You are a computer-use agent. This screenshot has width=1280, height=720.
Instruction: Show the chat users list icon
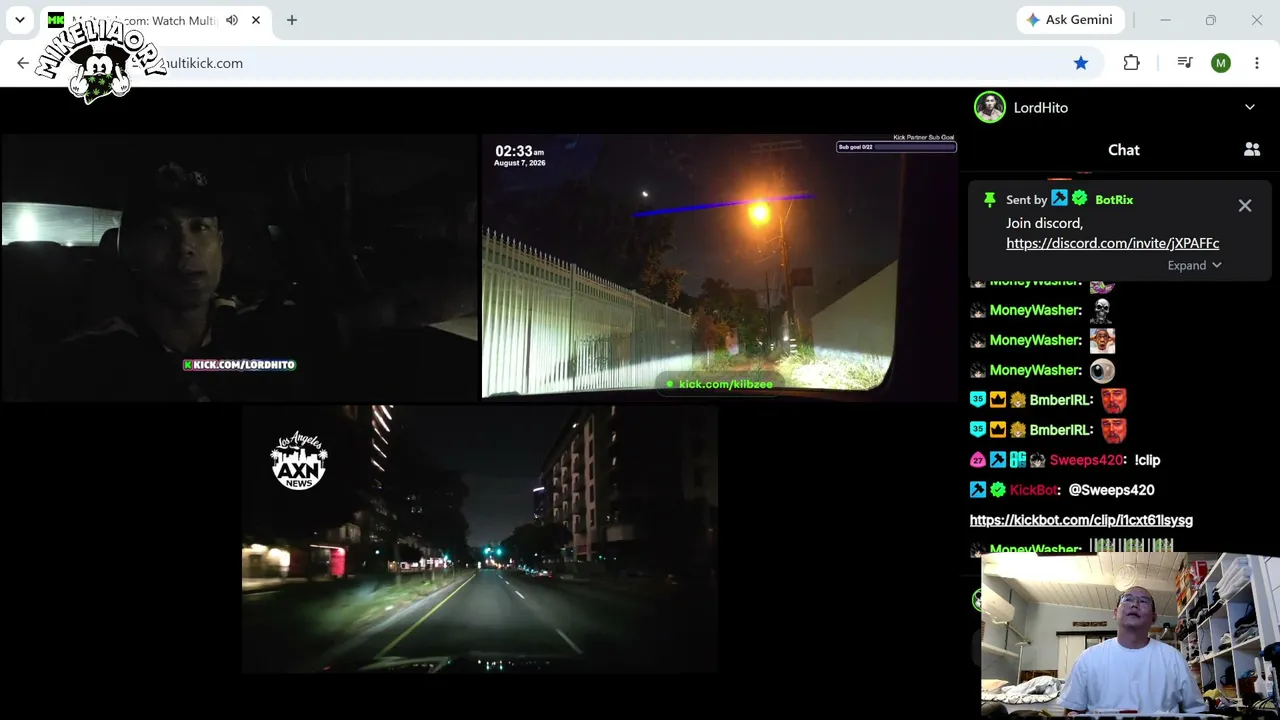1252,149
